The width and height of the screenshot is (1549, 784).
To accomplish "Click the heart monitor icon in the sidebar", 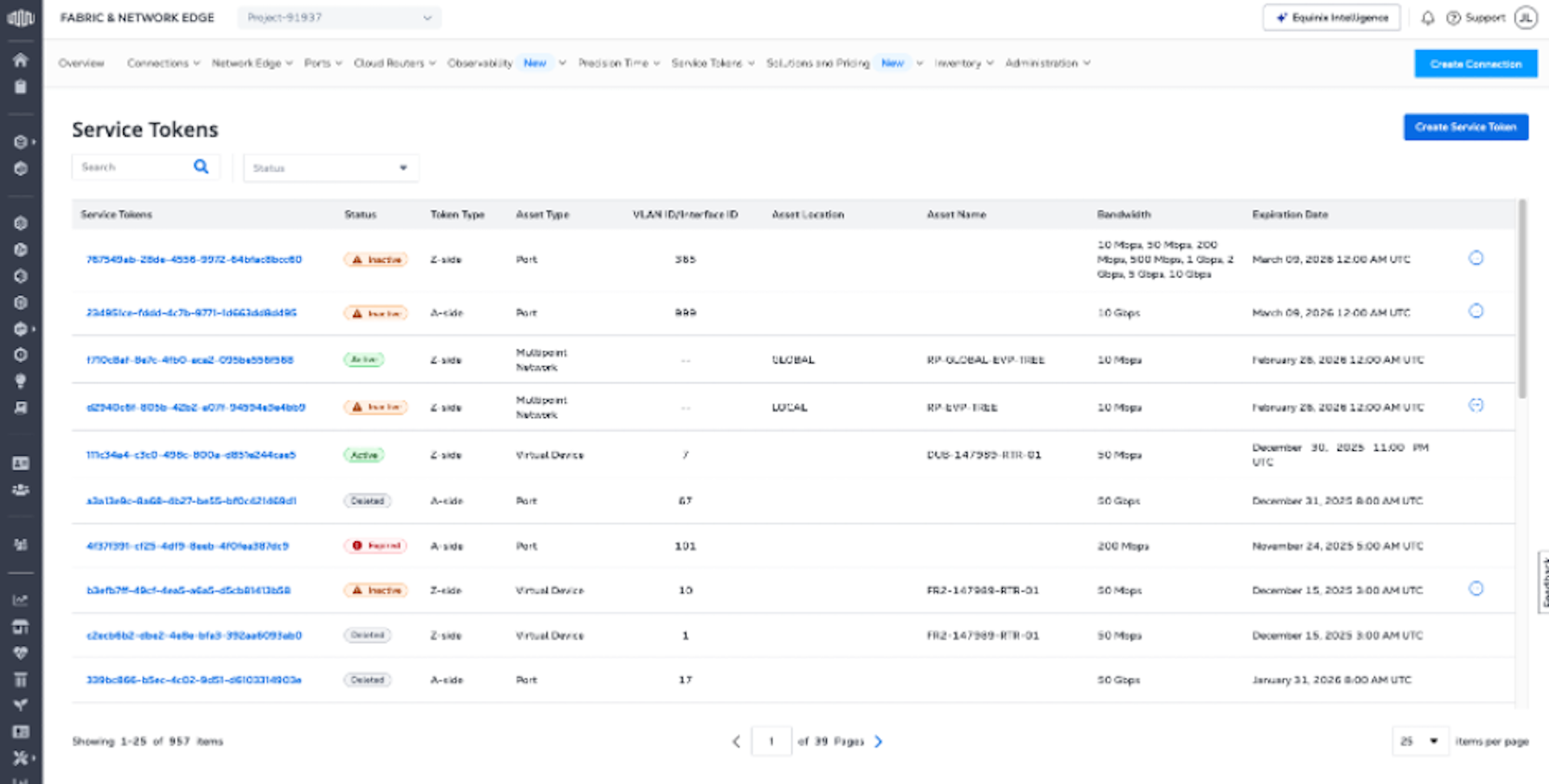I will (21, 653).
